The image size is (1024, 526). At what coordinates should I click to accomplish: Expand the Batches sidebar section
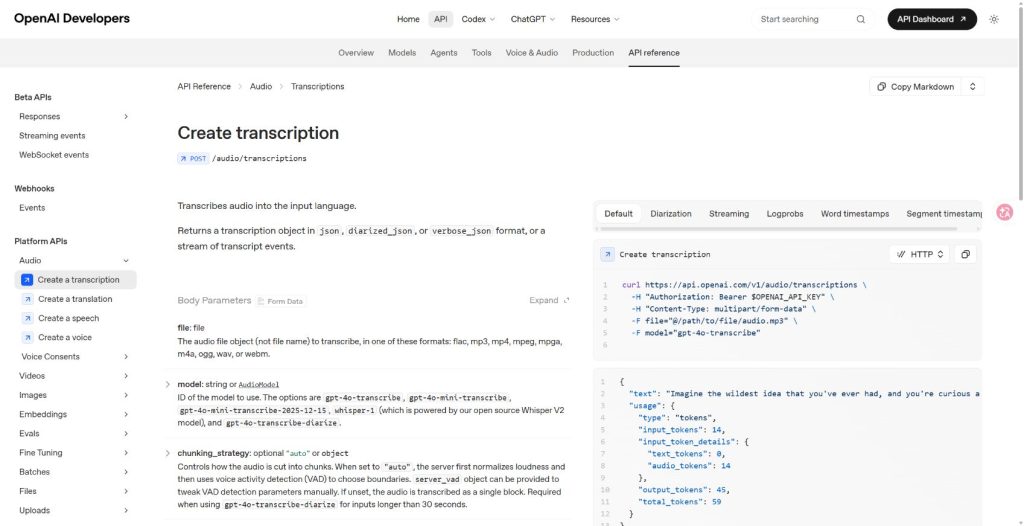(x=126, y=472)
